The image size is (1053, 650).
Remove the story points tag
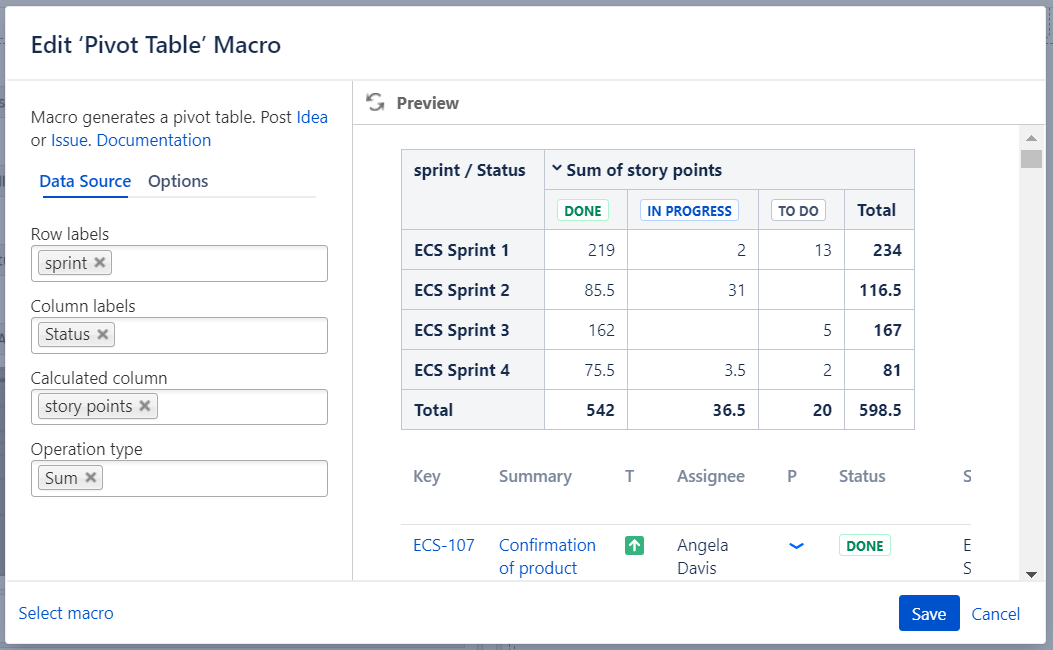(145, 406)
